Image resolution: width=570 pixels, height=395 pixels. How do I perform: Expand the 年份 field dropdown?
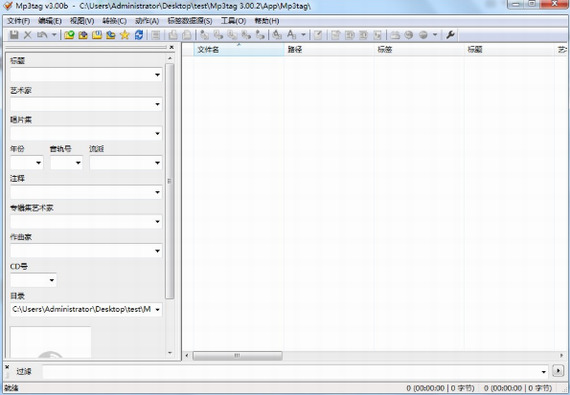pos(39,163)
